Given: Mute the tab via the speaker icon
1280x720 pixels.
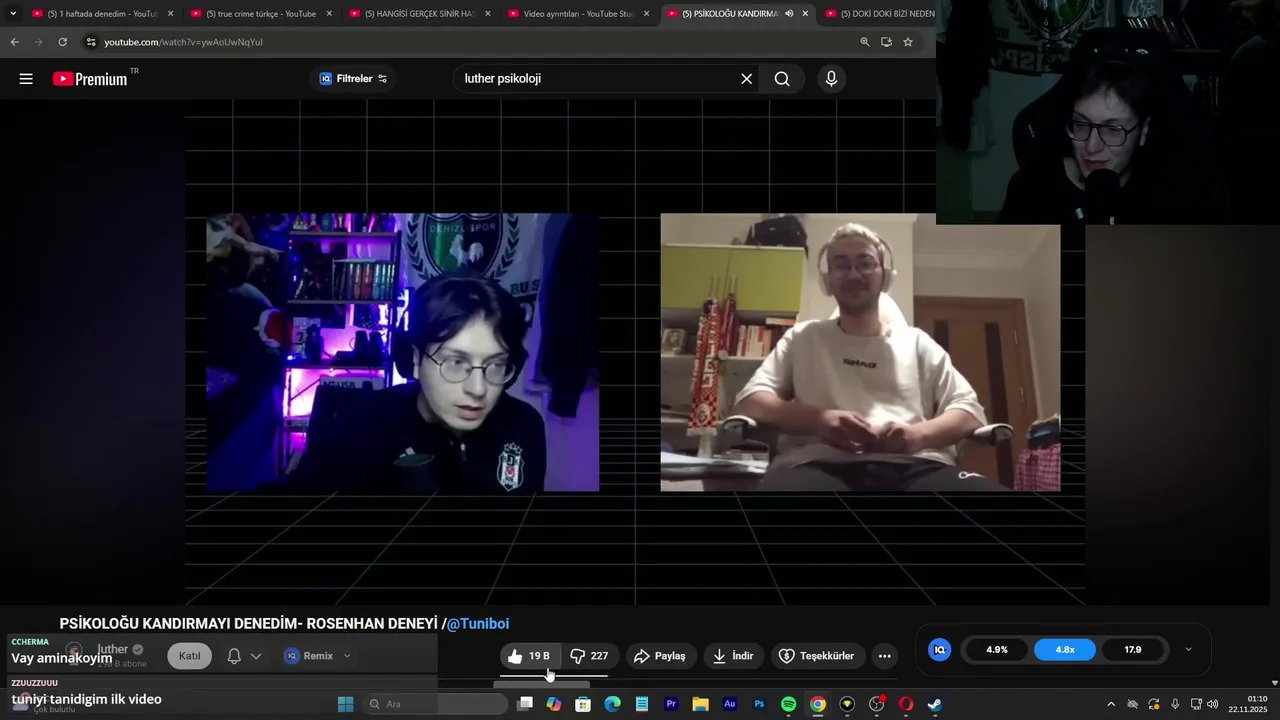Looking at the screenshot, I should click(789, 14).
